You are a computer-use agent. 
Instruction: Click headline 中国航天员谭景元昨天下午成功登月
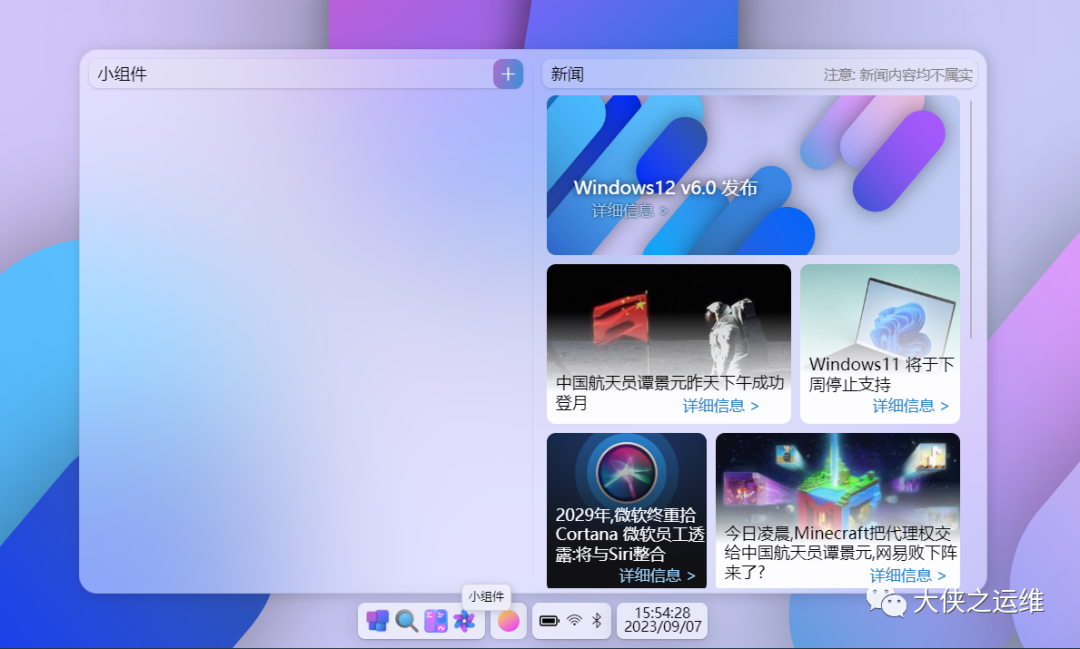tap(669, 393)
